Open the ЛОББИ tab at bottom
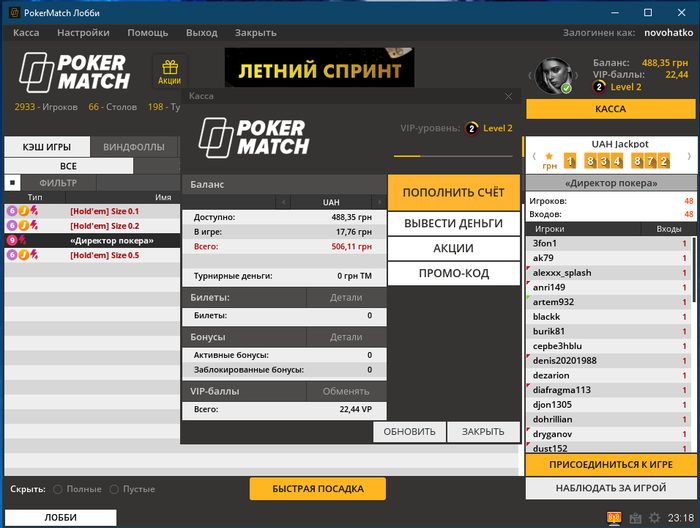 (61, 518)
